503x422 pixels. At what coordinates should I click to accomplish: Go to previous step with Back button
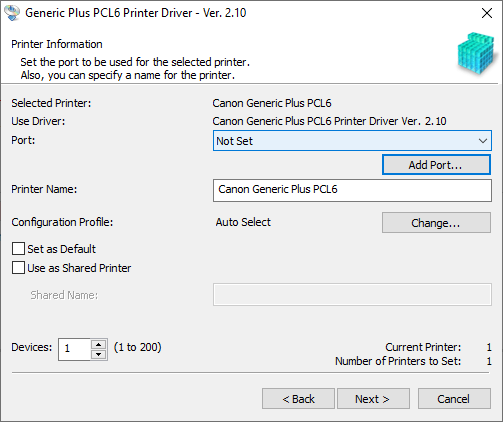298,398
